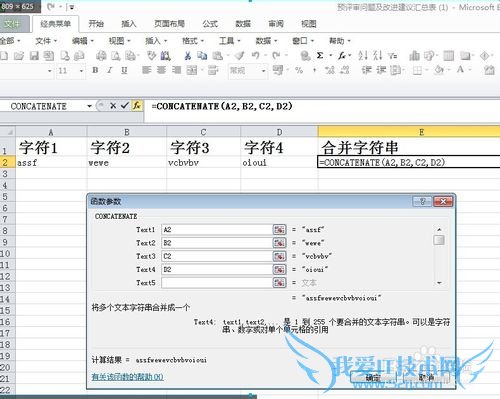Click the Sort Z to A icon
The height and width of the screenshot is (399, 500).
point(378,56)
